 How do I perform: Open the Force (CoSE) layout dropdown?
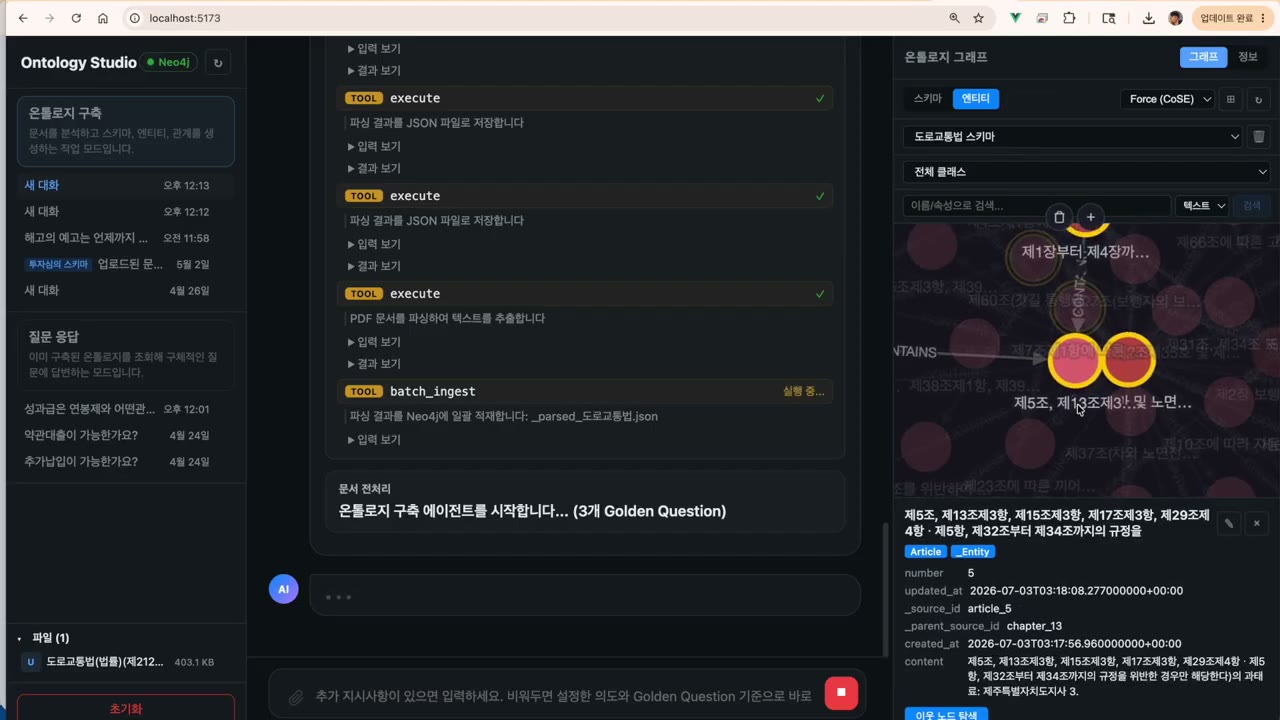1168,99
